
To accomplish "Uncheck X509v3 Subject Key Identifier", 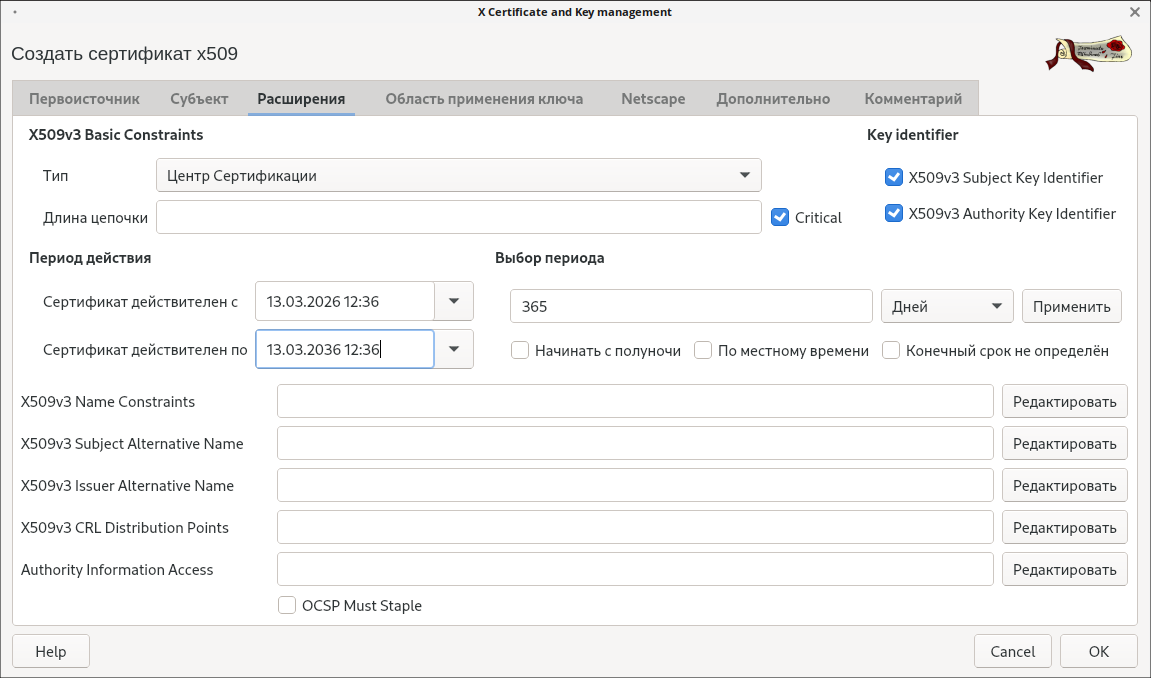I will pyautogui.click(x=894, y=178).
